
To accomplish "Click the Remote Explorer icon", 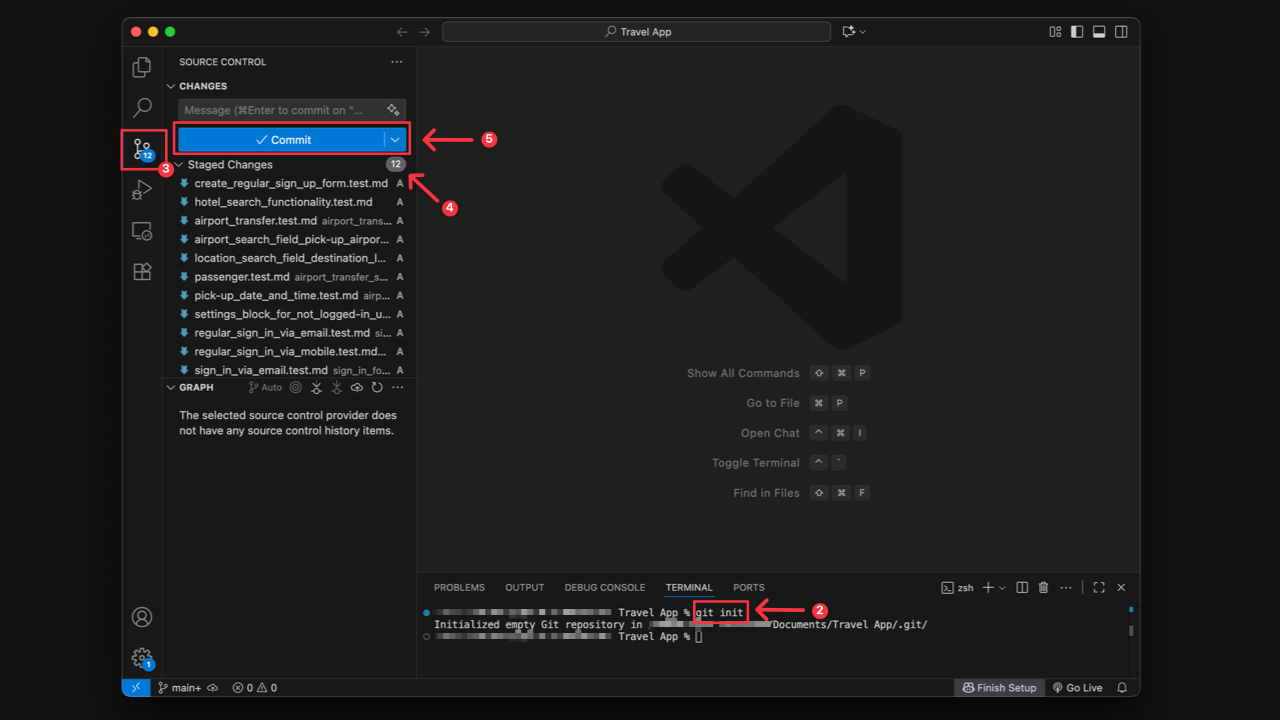I will pyautogui.click(x=141, y=230).
